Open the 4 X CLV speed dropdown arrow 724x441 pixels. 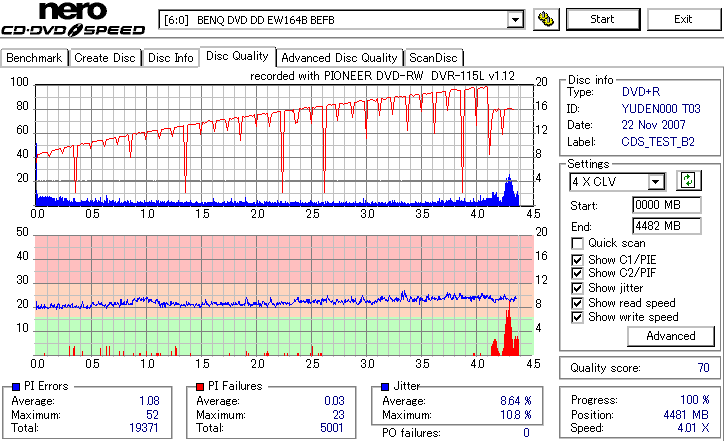pyautogui.click(x=655, y=182)
